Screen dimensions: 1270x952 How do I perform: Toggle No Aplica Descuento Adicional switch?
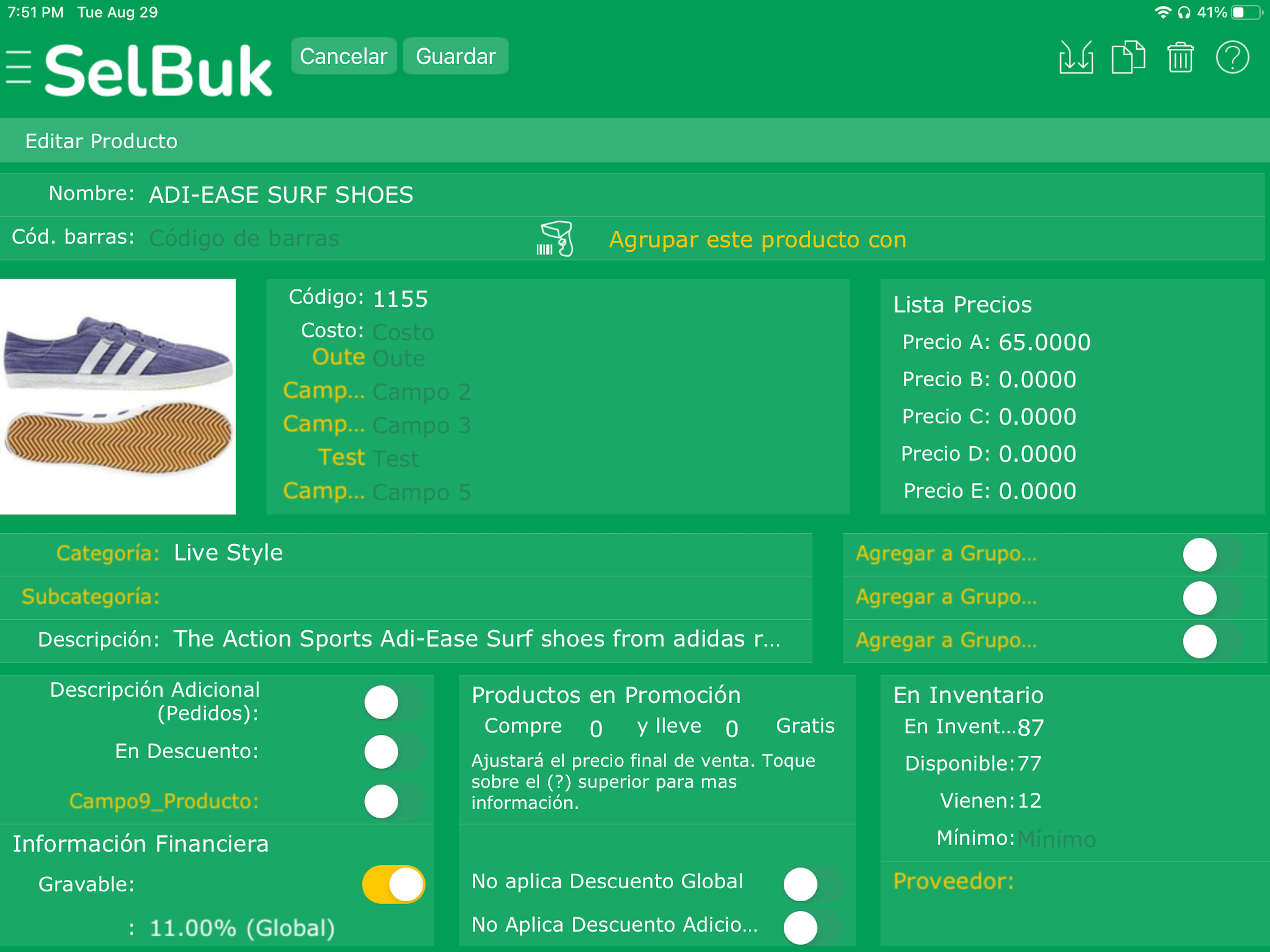(814, 927)
